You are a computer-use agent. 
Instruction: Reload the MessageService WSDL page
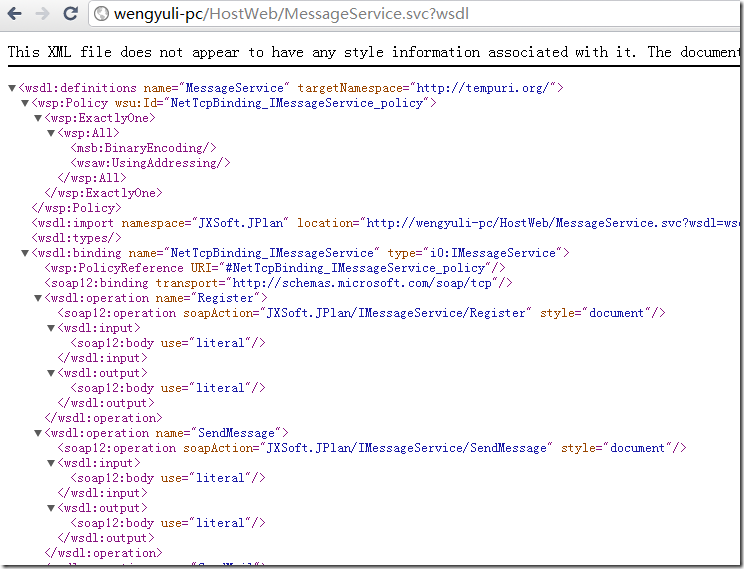click(x=70, y=14)
